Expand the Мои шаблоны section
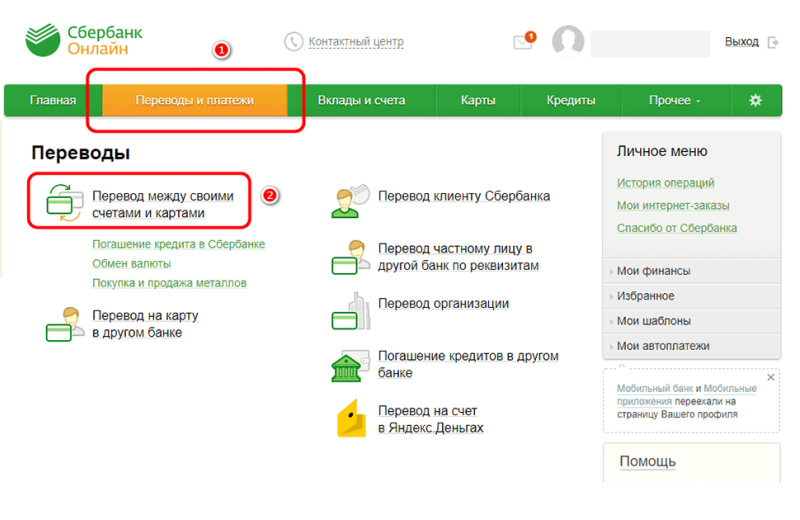800x520 pixels. (654, 321)
